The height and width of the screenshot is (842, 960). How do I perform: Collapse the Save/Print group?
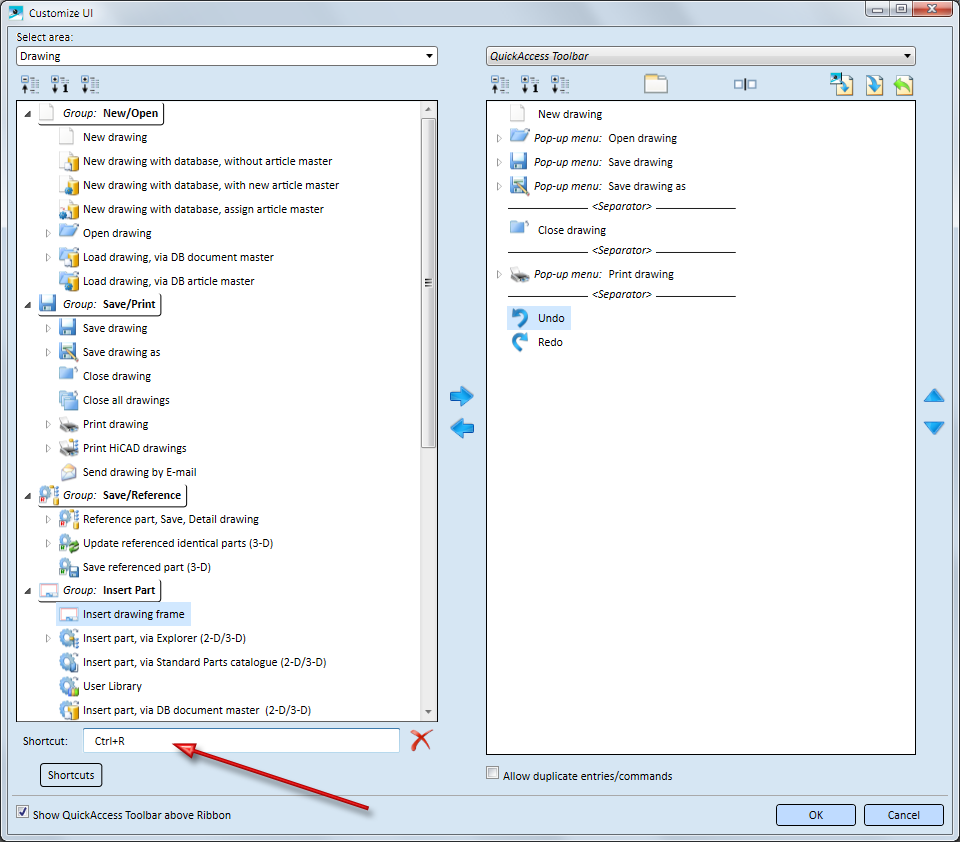pos(27,305)
